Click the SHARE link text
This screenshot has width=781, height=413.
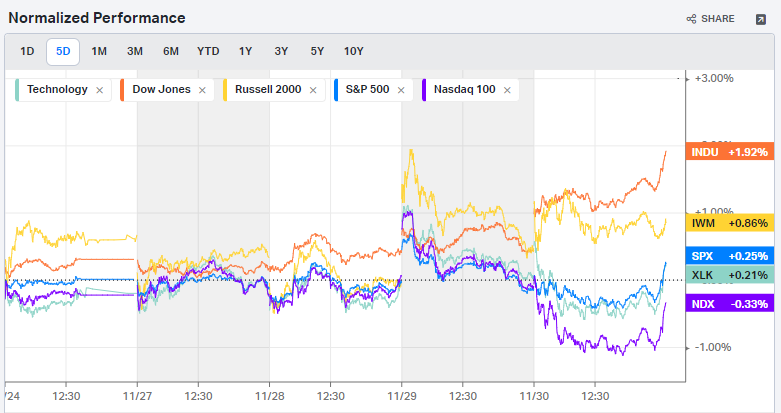[718, 19]
